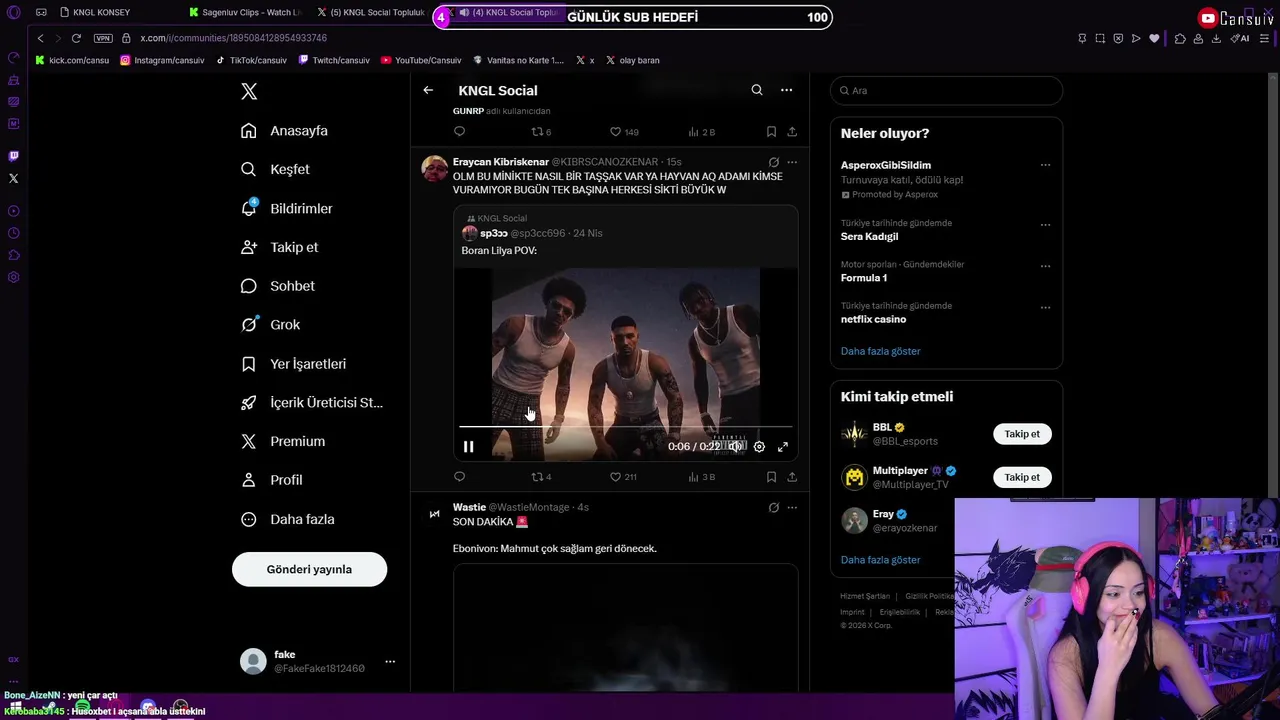The image size is (1280, 720).
Task: Expand the Daha fazla menu
Action: click(288, 519)
